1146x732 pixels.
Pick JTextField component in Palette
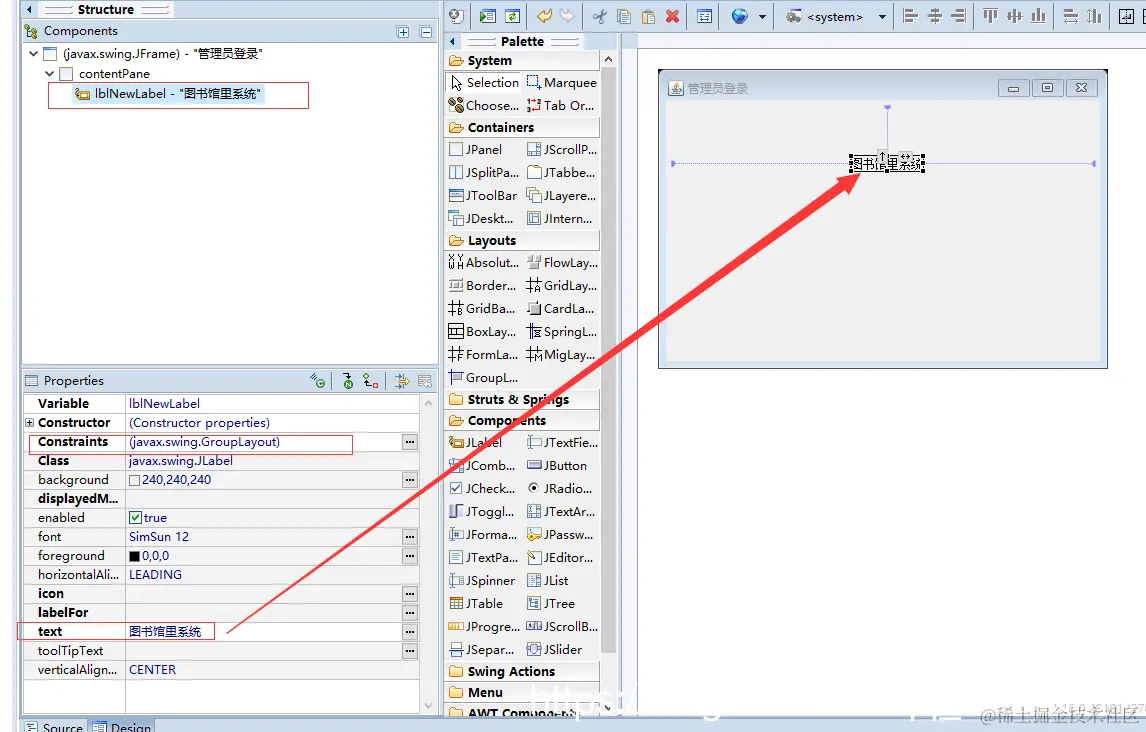(x=561, y=442)
